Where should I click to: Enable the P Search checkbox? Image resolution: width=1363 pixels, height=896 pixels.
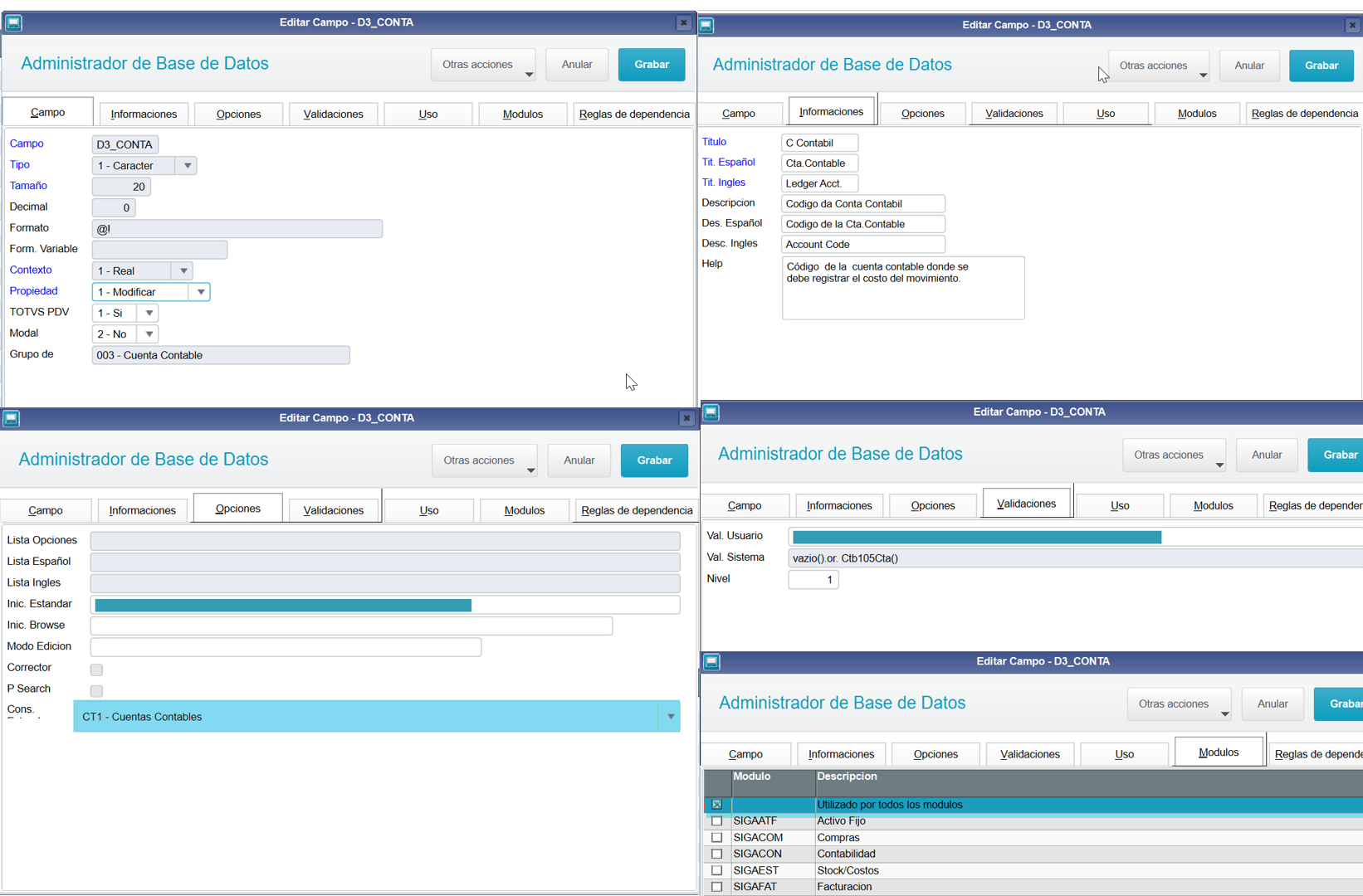(x=96, y=690)
